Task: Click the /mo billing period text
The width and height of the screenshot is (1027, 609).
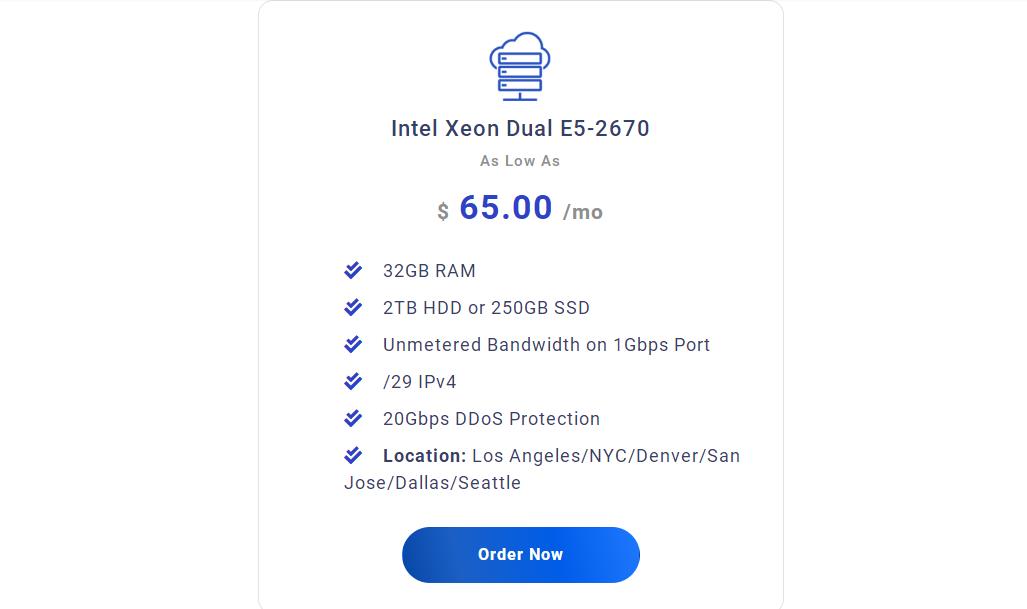Action: click(583, 212)
